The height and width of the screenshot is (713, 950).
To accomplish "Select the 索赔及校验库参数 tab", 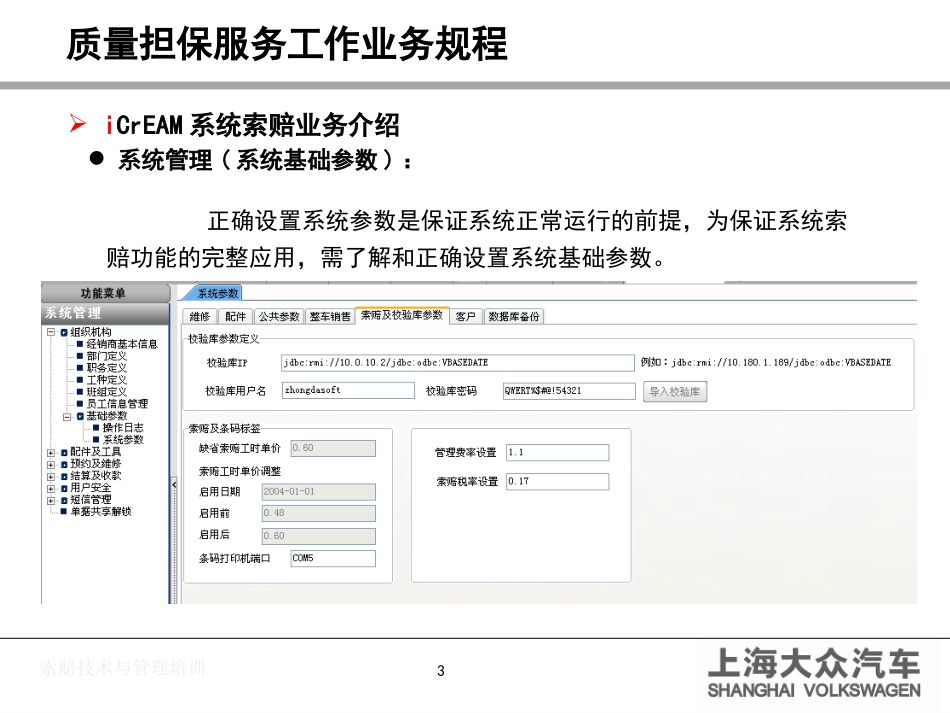I will pyautogui.click(x=402, y=315).
